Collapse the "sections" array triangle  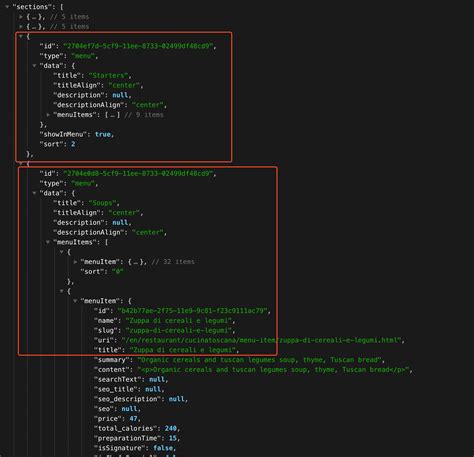pos(7,7)
